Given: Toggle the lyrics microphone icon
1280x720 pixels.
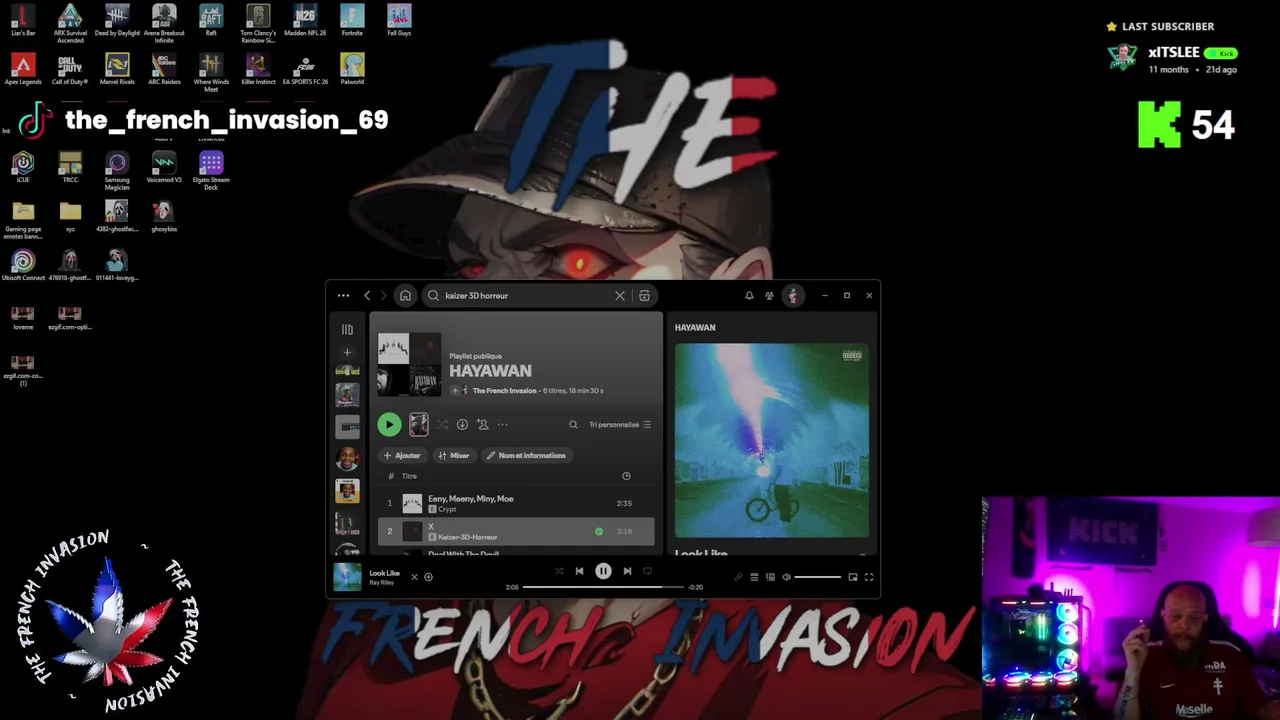Looking at the screenshot, I should [x=738, y=577].
